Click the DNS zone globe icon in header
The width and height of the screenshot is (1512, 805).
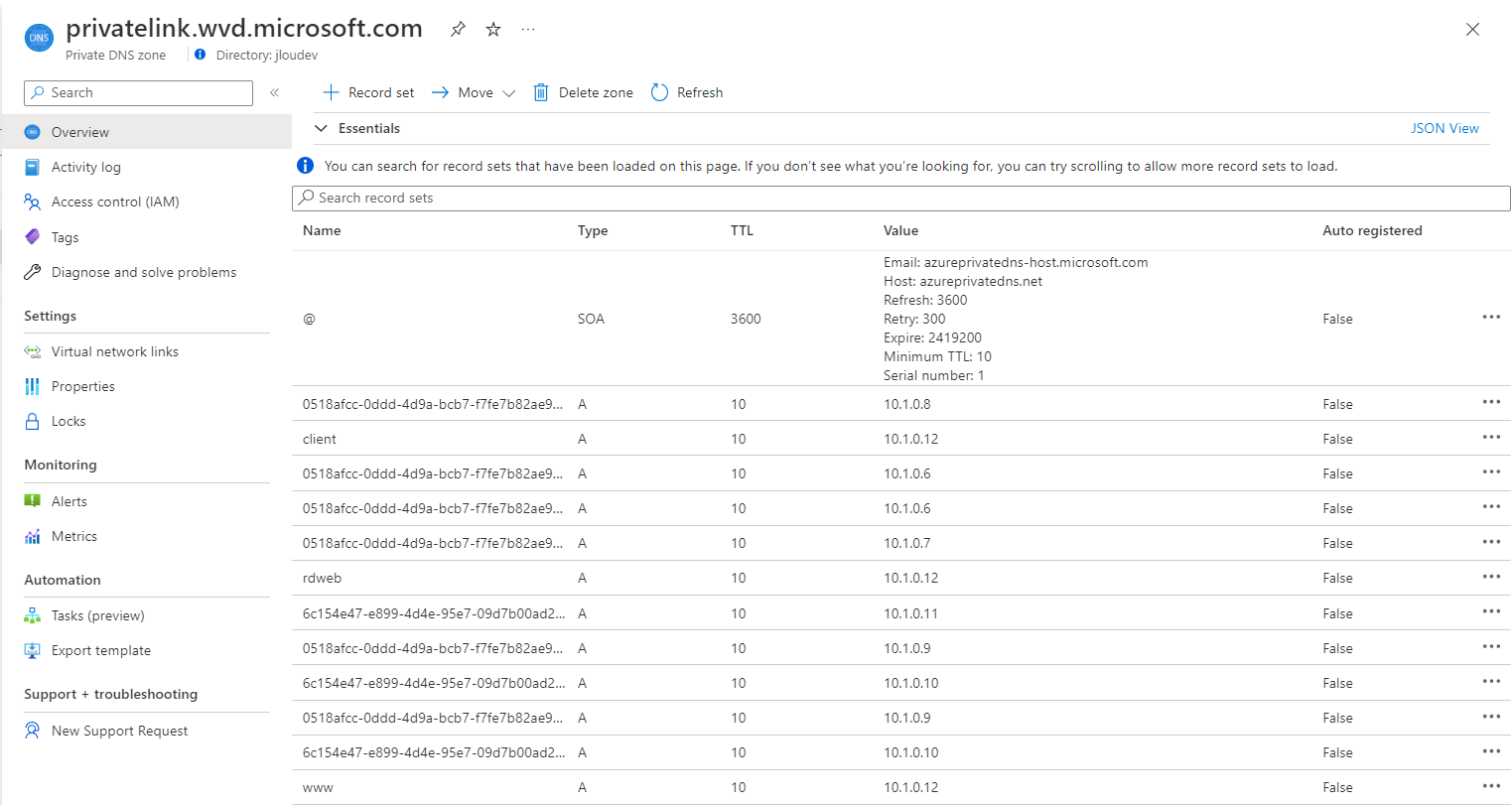click(39, 38)
